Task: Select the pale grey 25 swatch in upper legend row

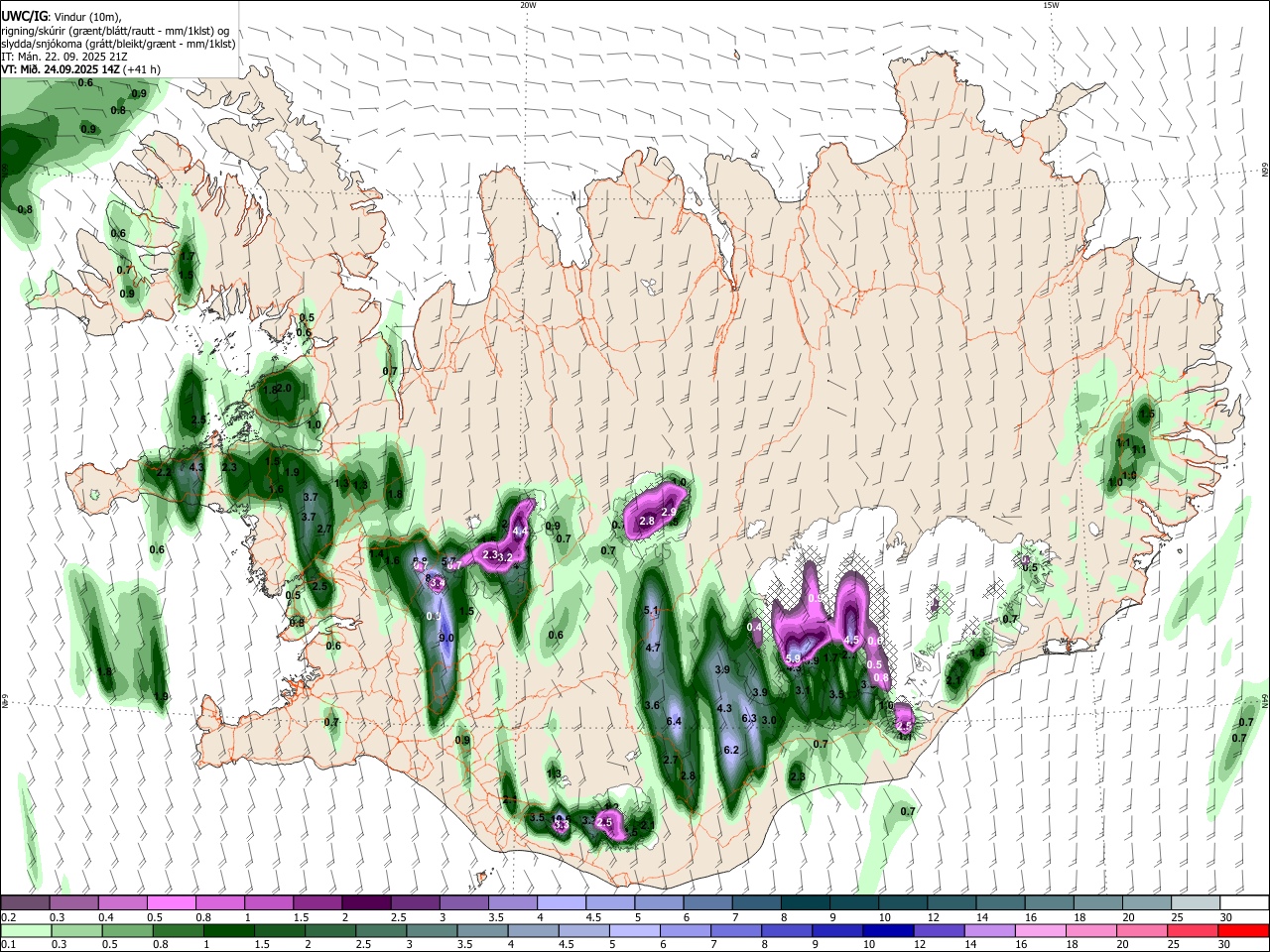Action: pos(1194,902)
